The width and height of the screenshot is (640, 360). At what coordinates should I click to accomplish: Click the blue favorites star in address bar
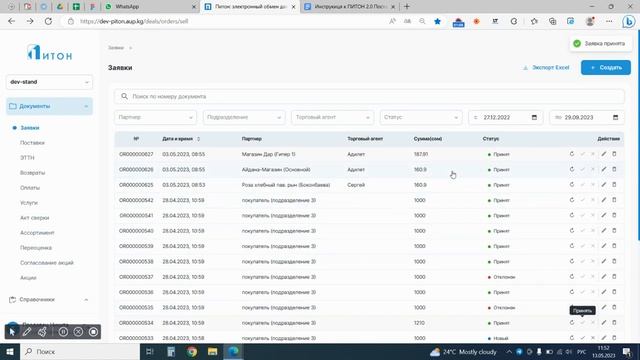coord(438,21)
